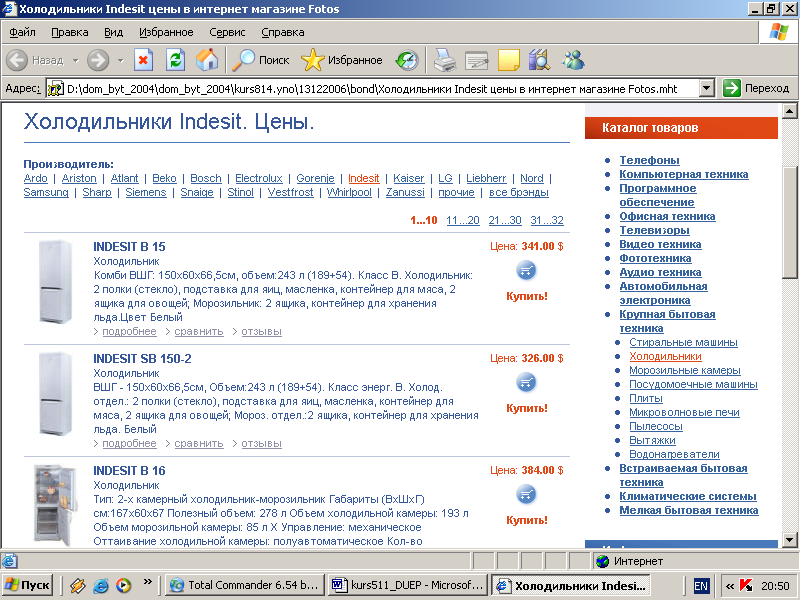Open the Справка menu
The image size is (800, 600).
click(283, 32)
